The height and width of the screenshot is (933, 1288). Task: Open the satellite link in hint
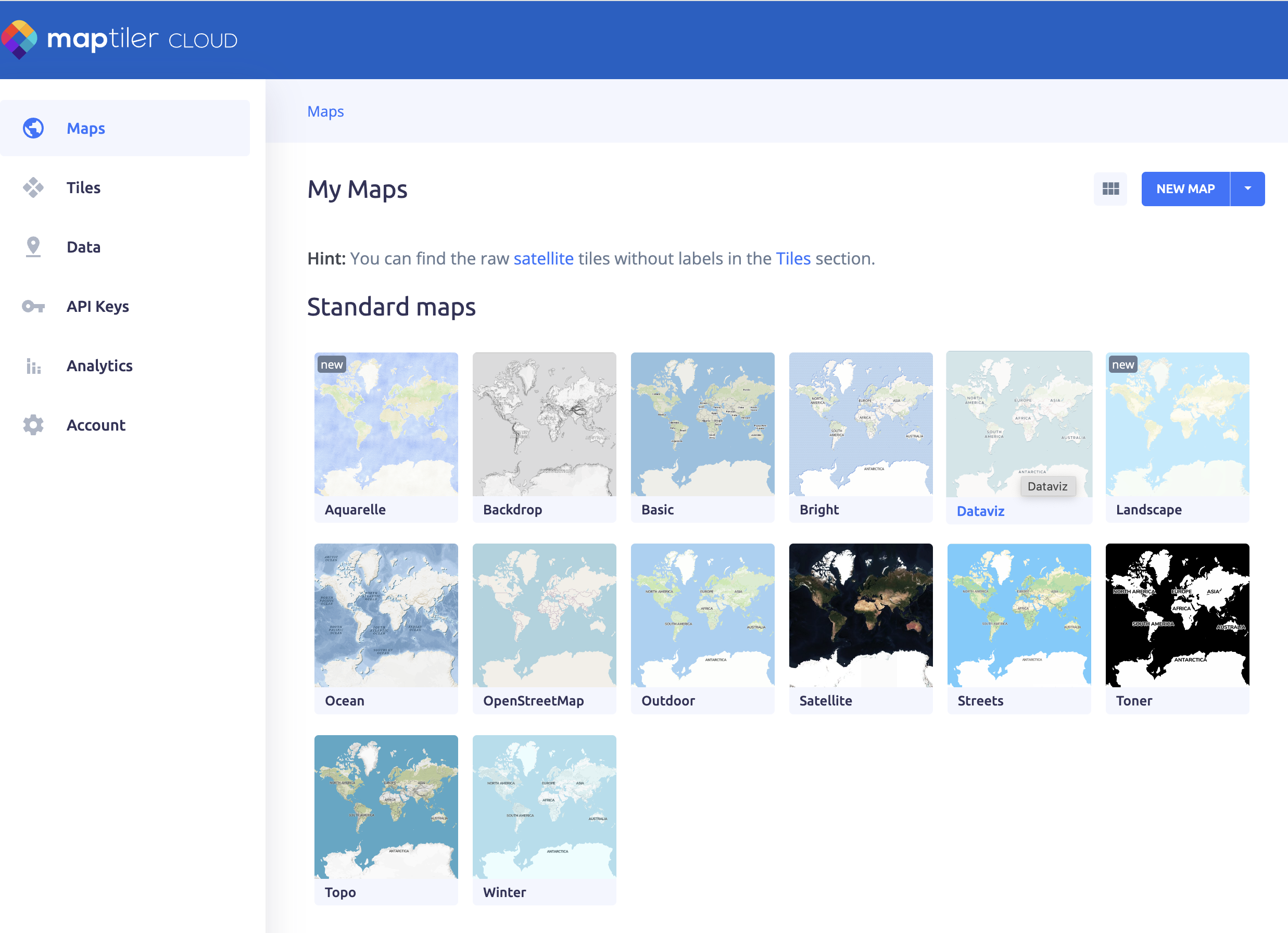tap(544, 259)
